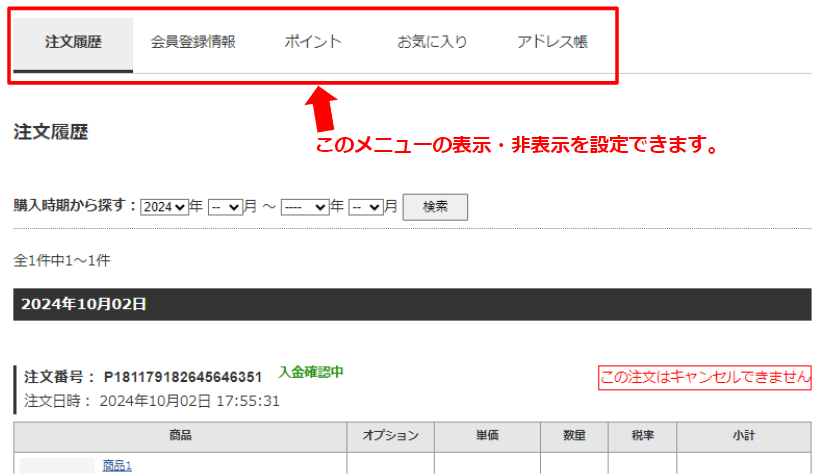Click the 注文履歴 page heading
The width and height of the screenshot is (822, 476).
51,132
